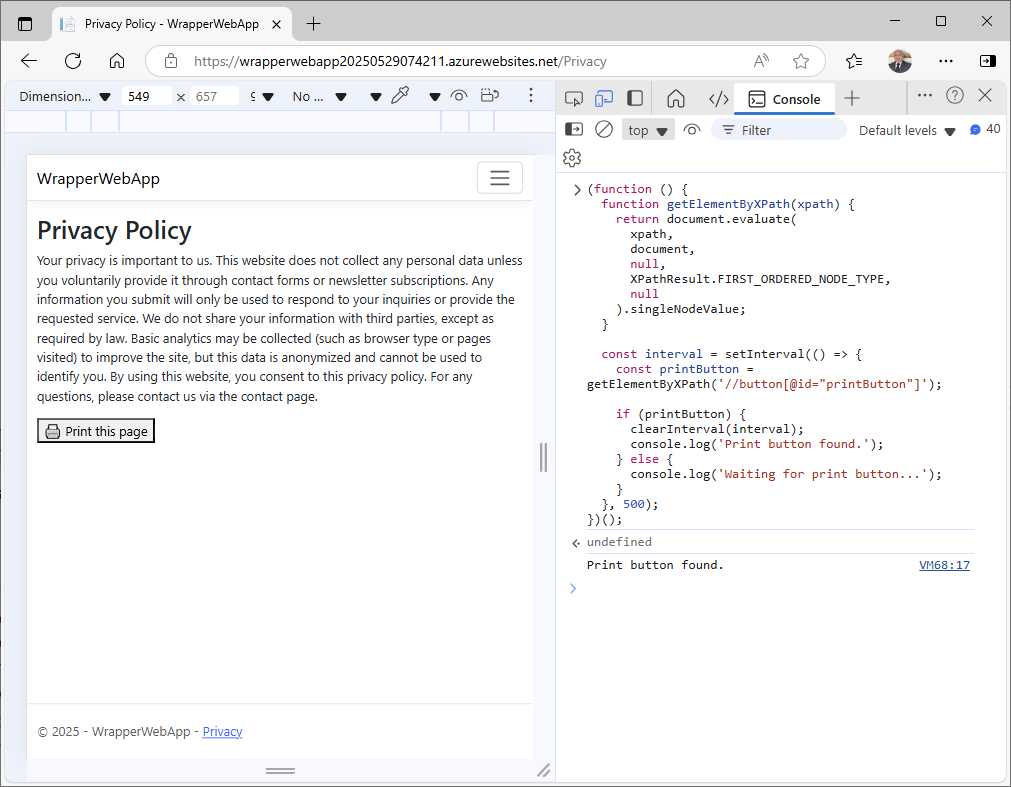Viewport: 1011px width, 787px height.
Task: Select the undefined return value line
Action: [x=619, y=542]
